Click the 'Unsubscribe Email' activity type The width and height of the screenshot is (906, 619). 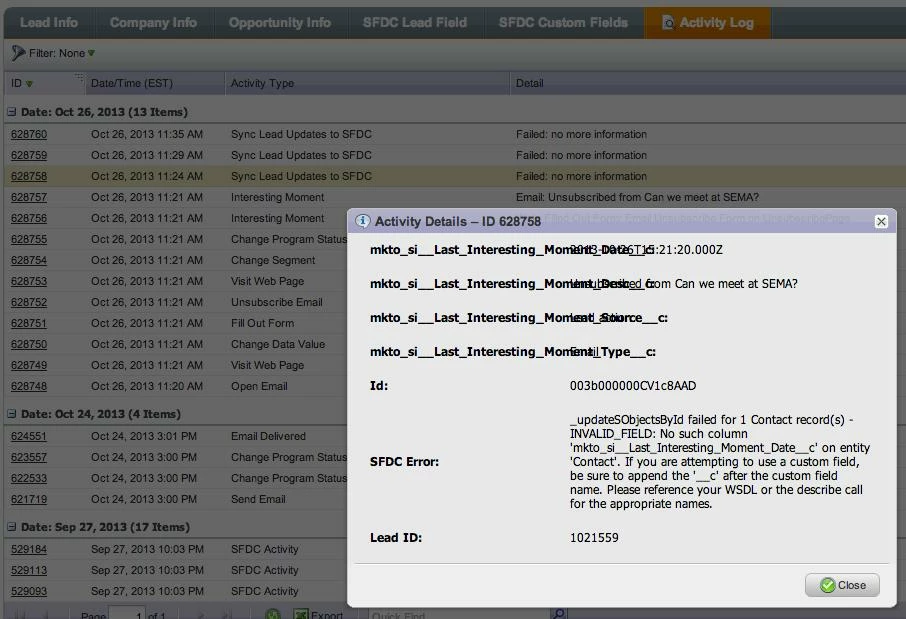point(277,302)
